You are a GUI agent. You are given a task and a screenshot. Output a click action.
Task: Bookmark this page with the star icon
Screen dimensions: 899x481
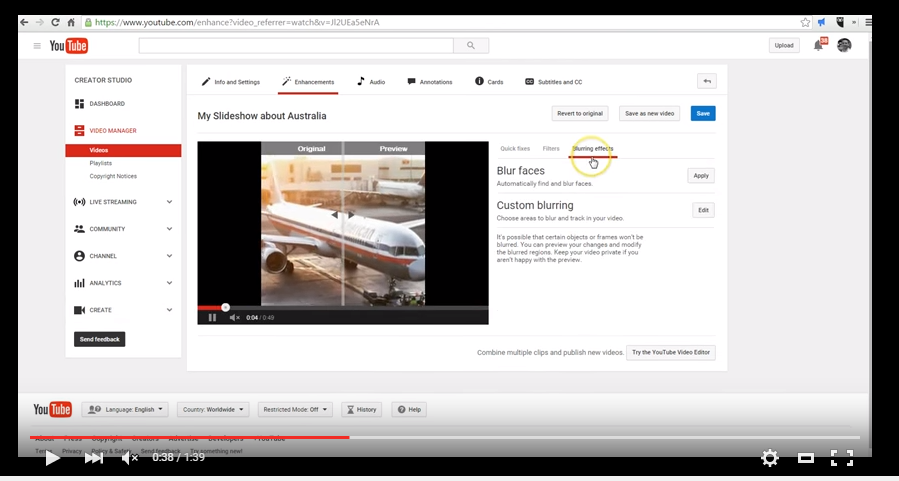[805, 22]
